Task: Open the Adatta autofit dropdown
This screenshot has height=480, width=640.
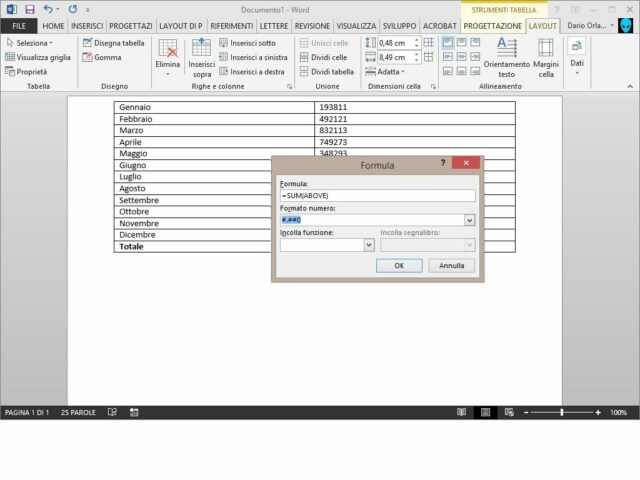Action: [385, 72]
